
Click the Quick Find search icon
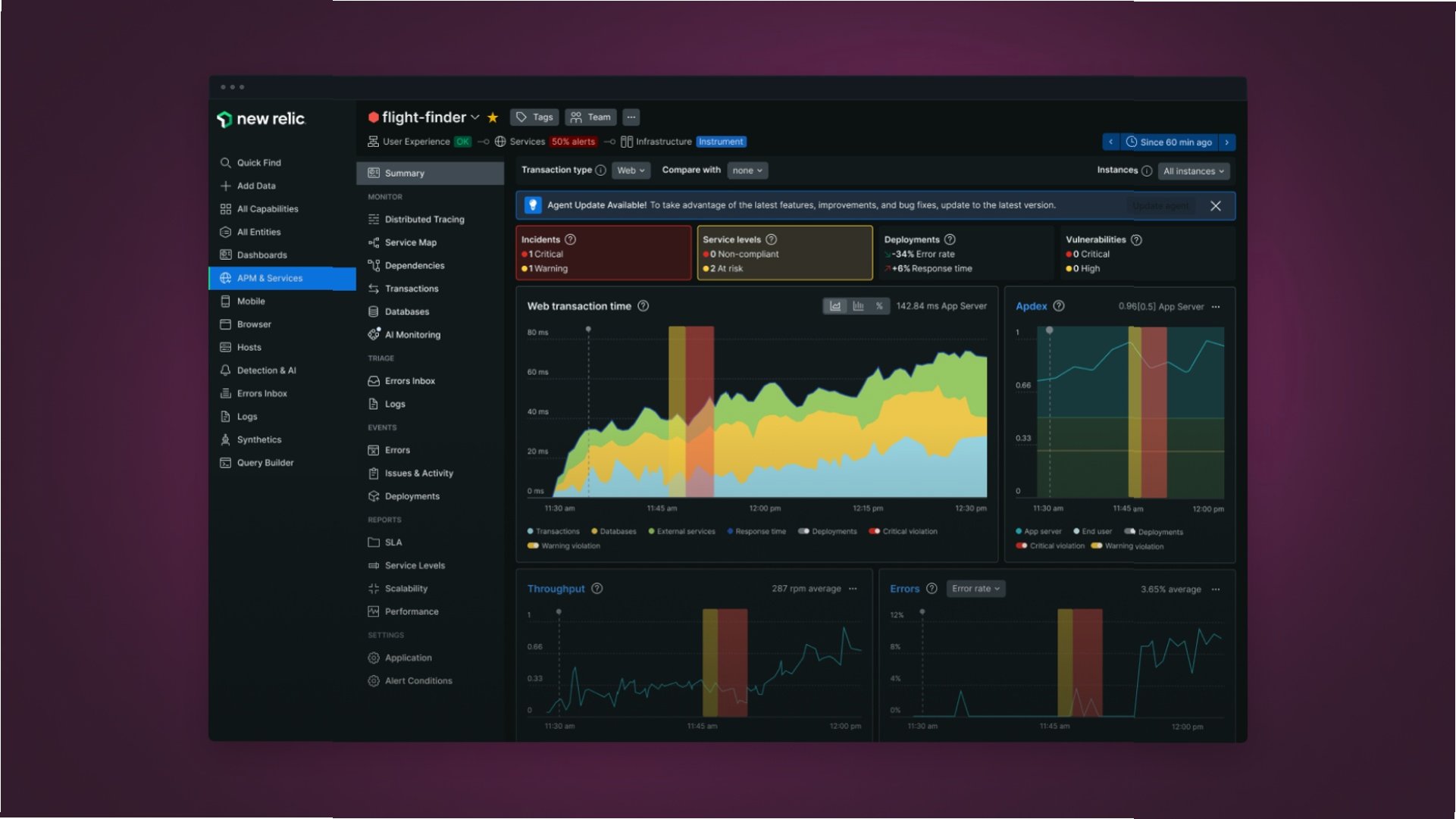(x=225, y=163)
